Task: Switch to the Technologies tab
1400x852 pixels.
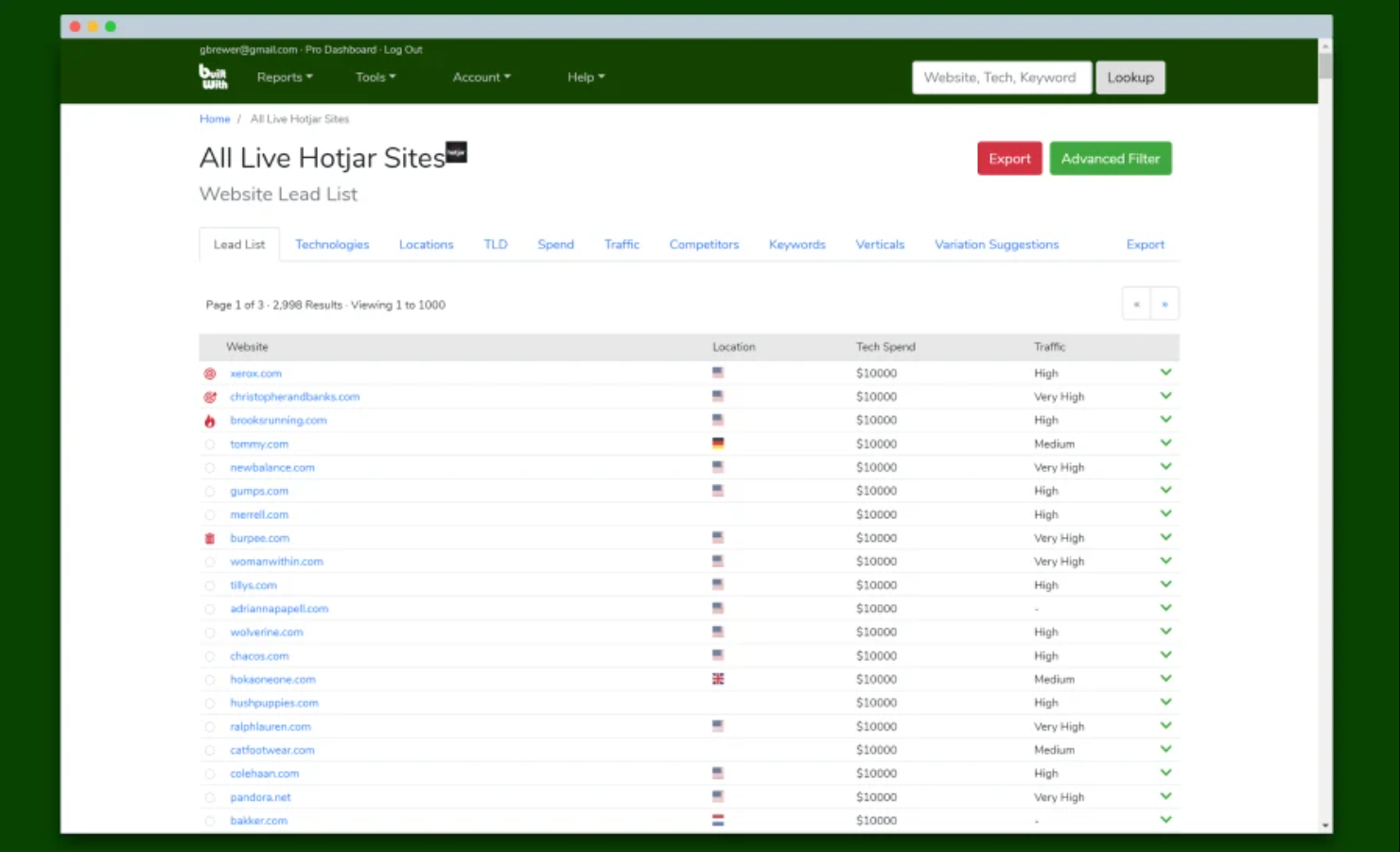Action: pos(332,244)
